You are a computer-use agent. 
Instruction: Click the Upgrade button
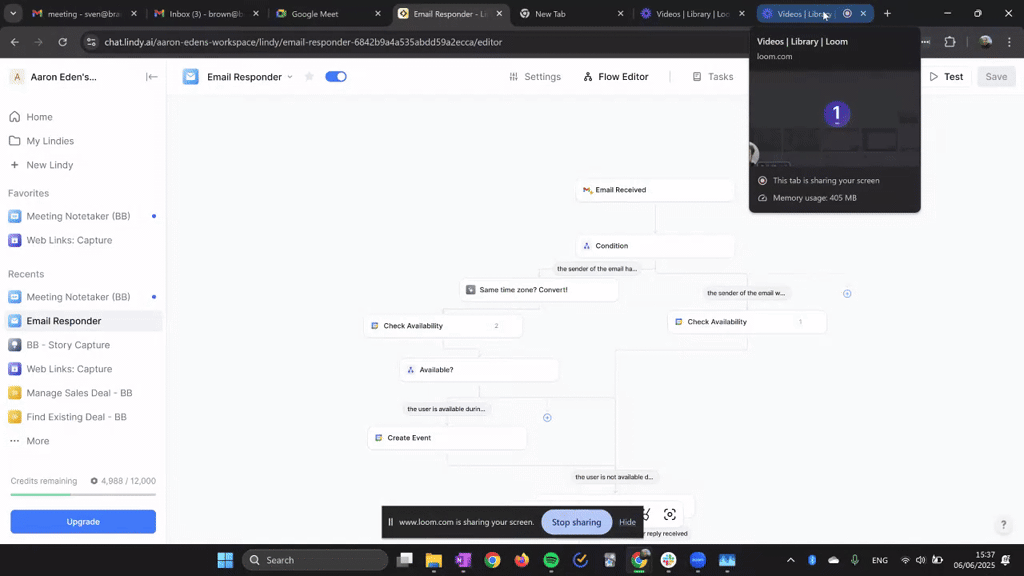83,522
